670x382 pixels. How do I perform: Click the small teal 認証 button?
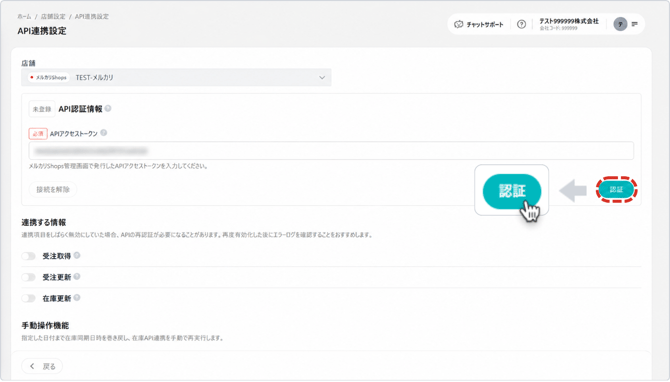(x=616, y=189)
